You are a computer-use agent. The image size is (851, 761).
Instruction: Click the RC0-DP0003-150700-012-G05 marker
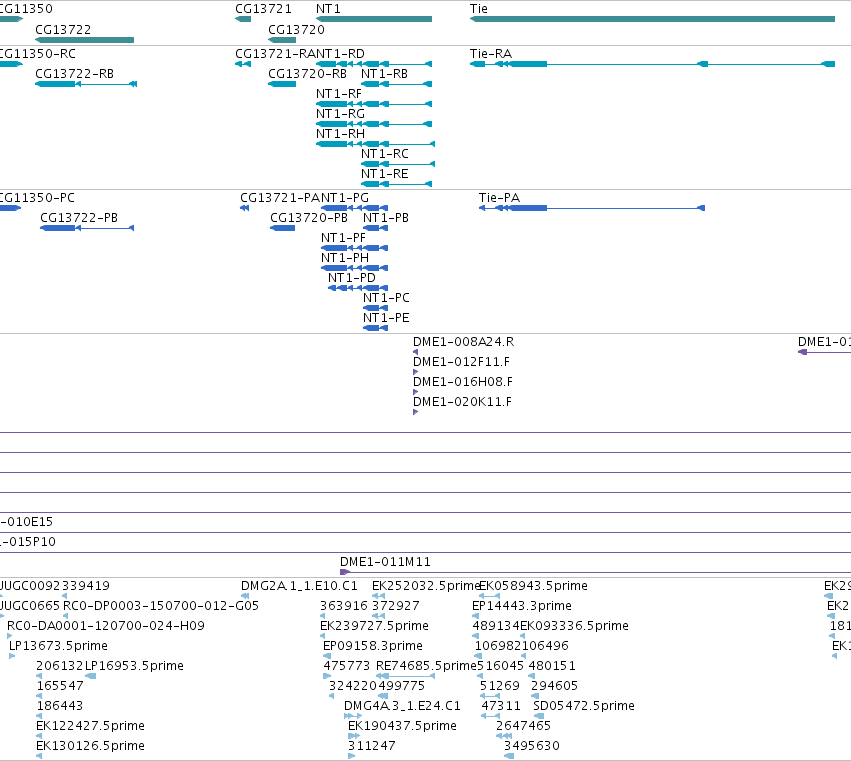(x=66, y=616)
